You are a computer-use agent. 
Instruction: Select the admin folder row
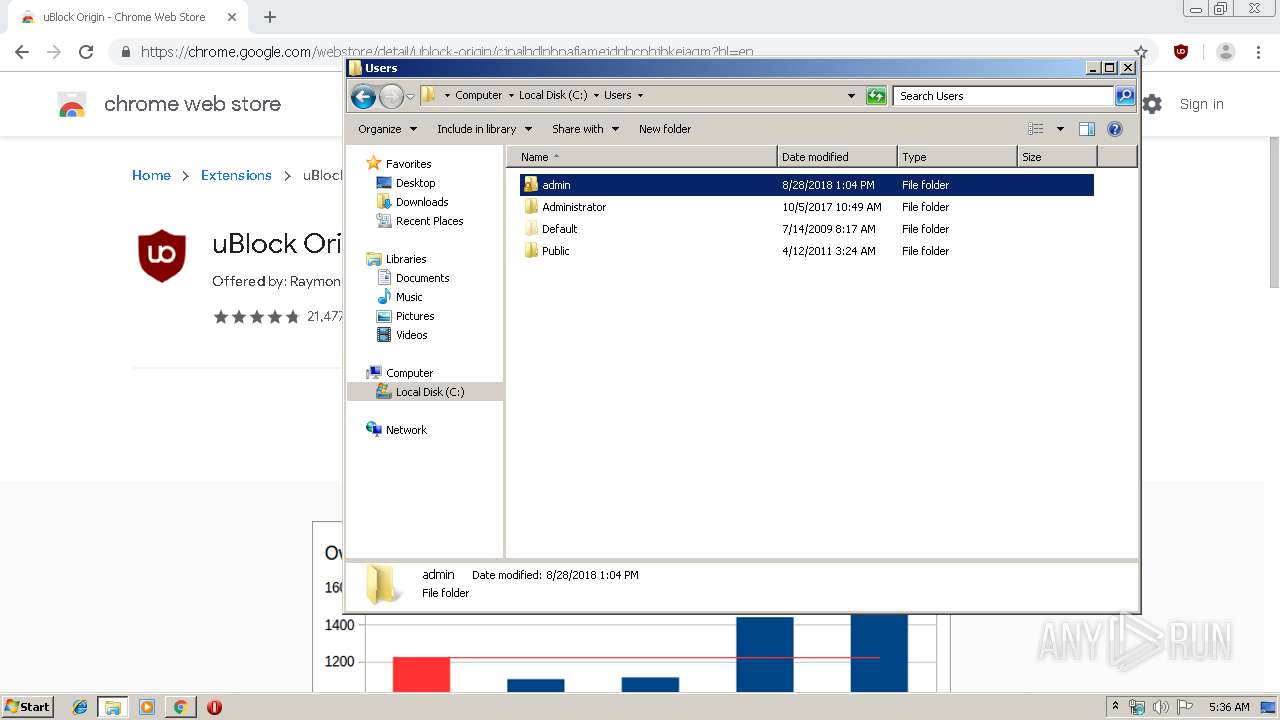tap(806, 185)
